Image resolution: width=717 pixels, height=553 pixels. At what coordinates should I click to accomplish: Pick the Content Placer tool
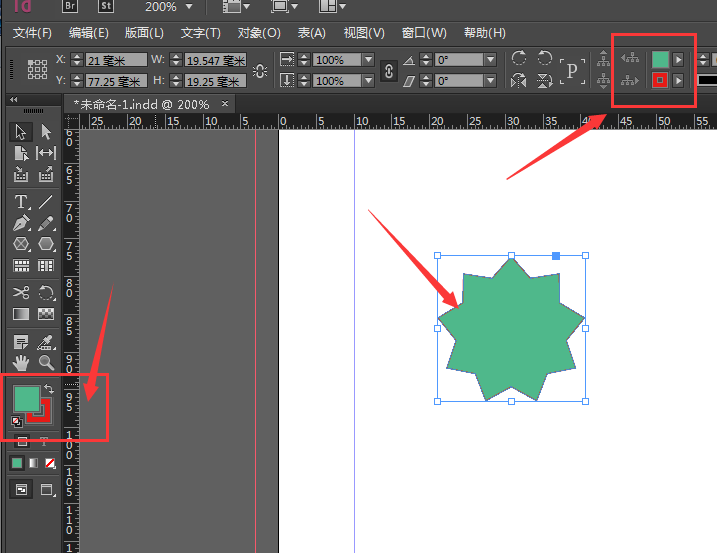[46, 174]
